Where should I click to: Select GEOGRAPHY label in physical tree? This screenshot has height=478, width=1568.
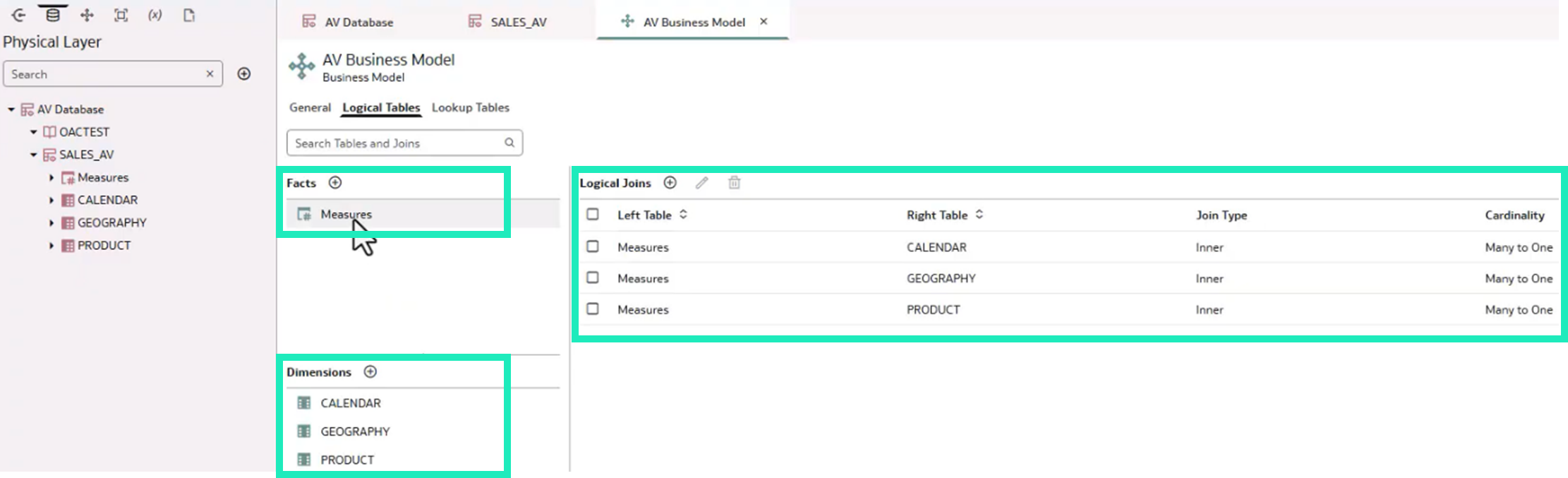pyautogui.click(x=112, y=222)
